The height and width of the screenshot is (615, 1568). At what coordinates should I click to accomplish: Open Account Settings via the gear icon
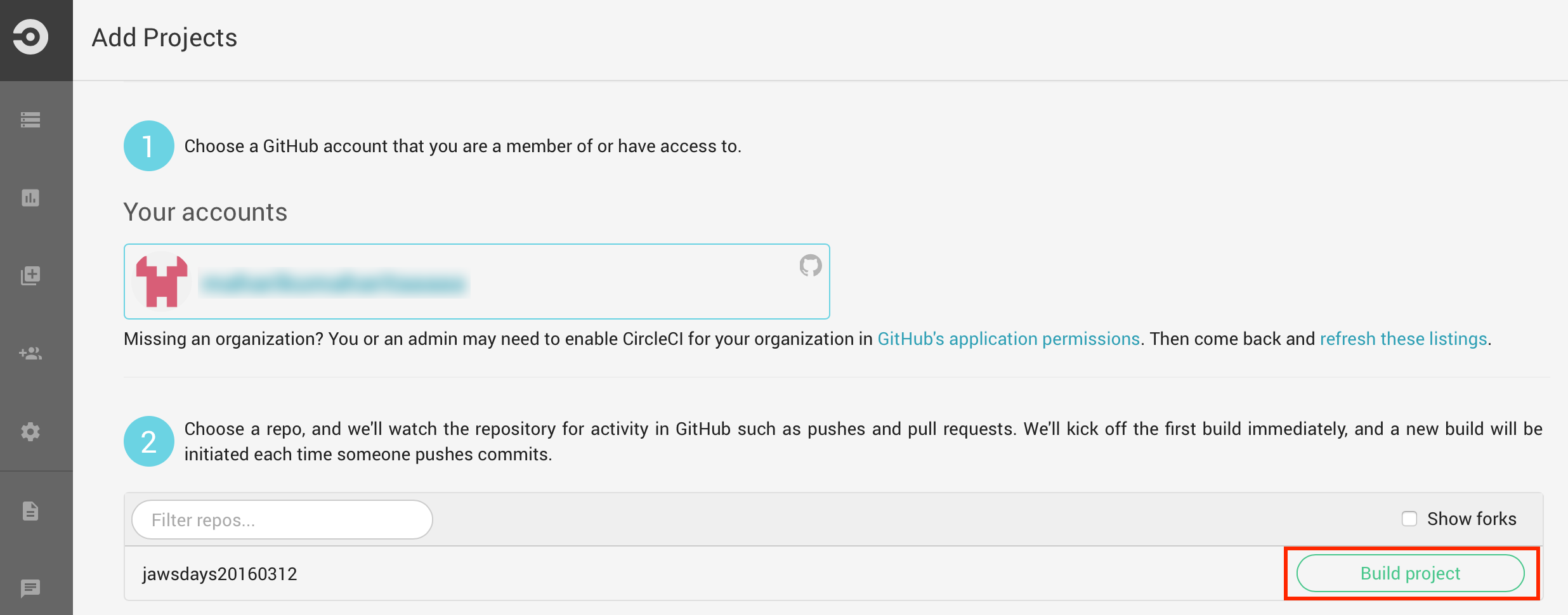(30, 432)
